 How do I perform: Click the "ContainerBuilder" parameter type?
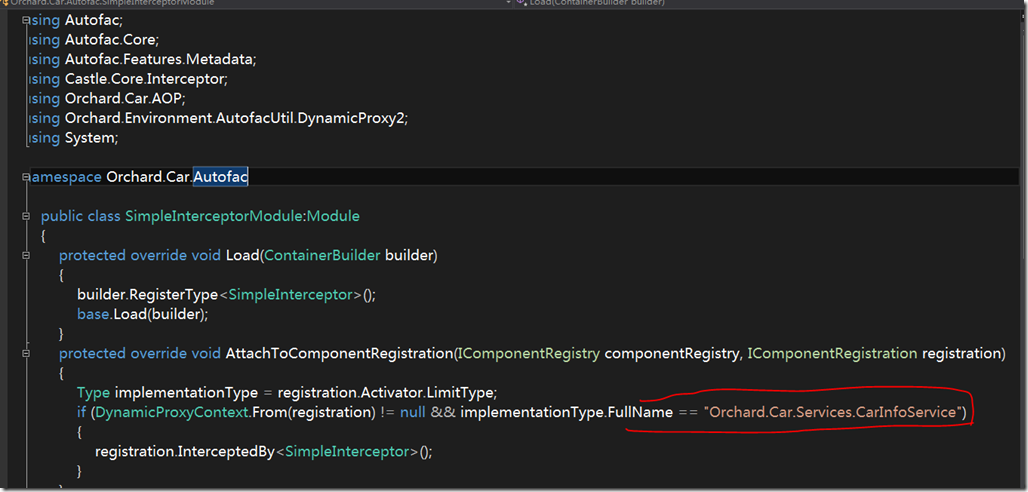pos(323,255)
